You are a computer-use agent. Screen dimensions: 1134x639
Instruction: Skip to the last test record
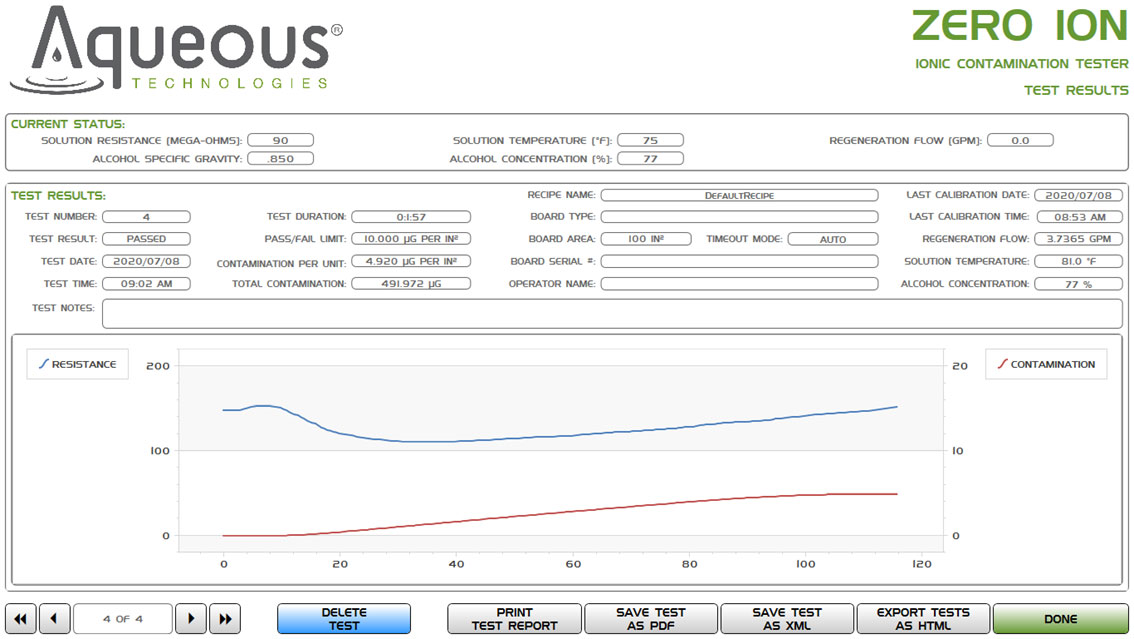coord(225,619)
